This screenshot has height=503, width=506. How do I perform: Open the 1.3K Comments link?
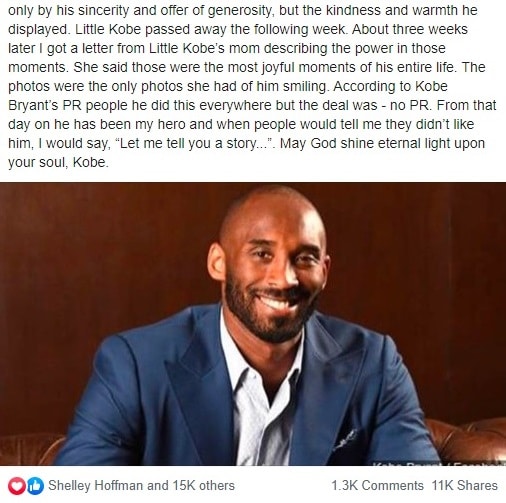pos(377,485)
